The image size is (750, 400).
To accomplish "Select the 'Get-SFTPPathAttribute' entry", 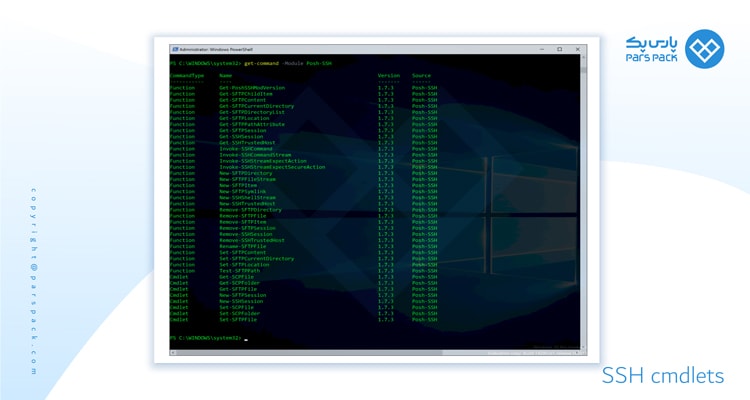I will [252, 124].
